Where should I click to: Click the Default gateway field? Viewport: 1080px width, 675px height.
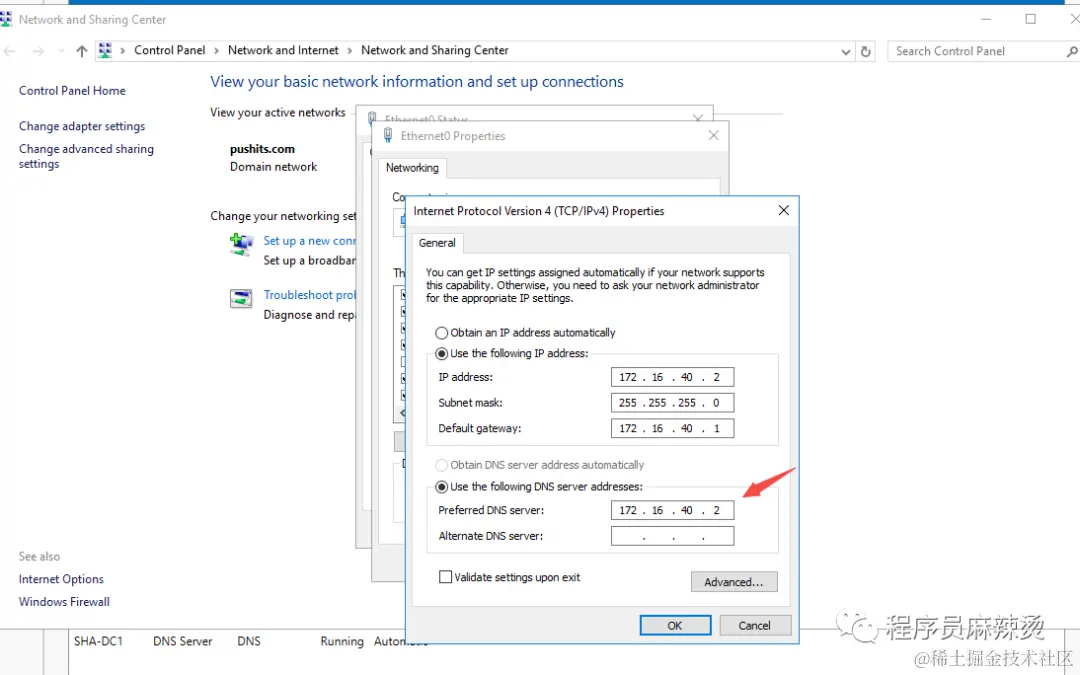(672, 428)
